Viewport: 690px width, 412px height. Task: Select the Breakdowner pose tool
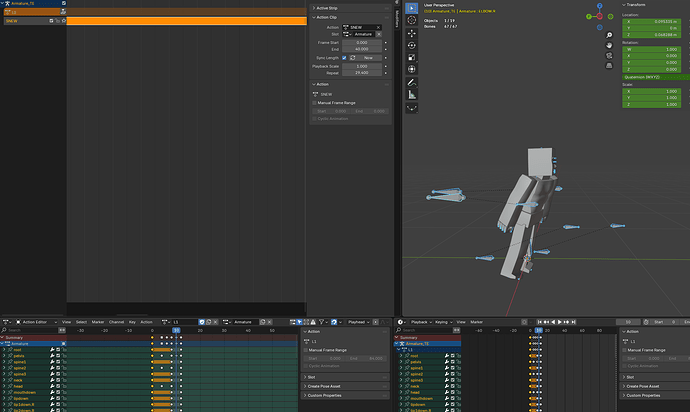411,108
